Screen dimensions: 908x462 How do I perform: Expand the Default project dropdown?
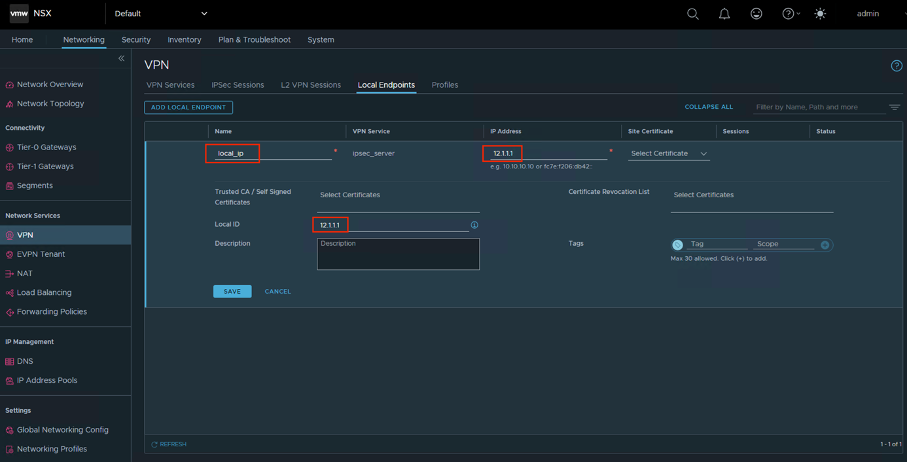(x=204, y=14)
